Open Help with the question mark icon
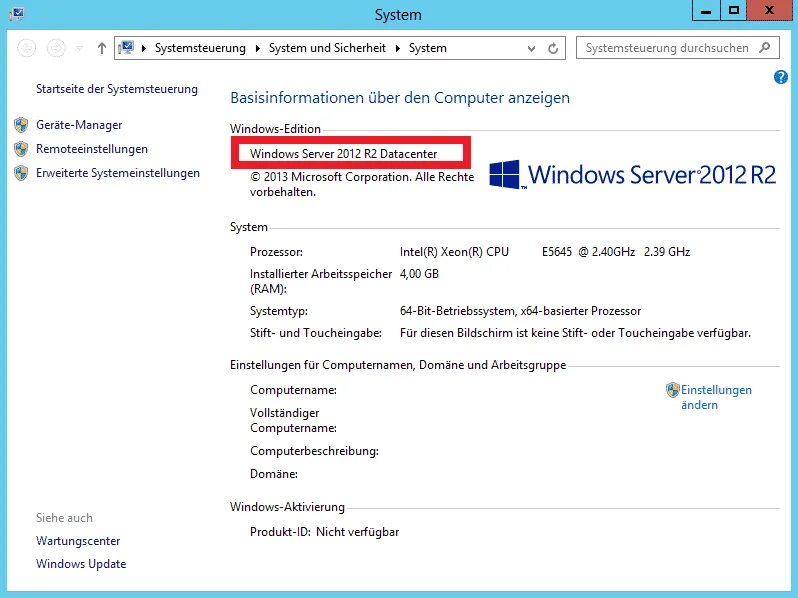The height and width of the screenshot is (598, 798). tap(781, 77)
